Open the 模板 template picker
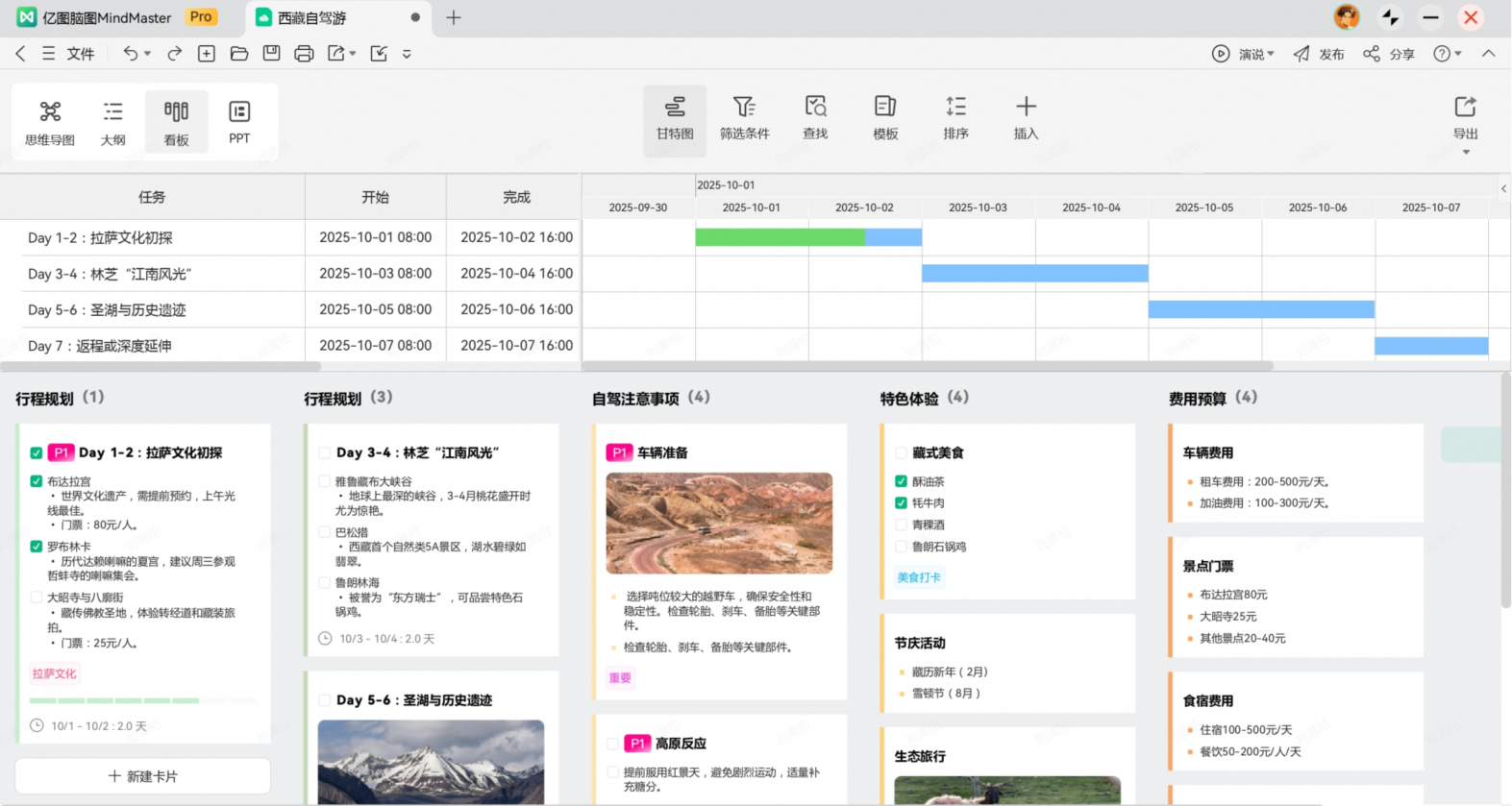 (x=885, y=119)
